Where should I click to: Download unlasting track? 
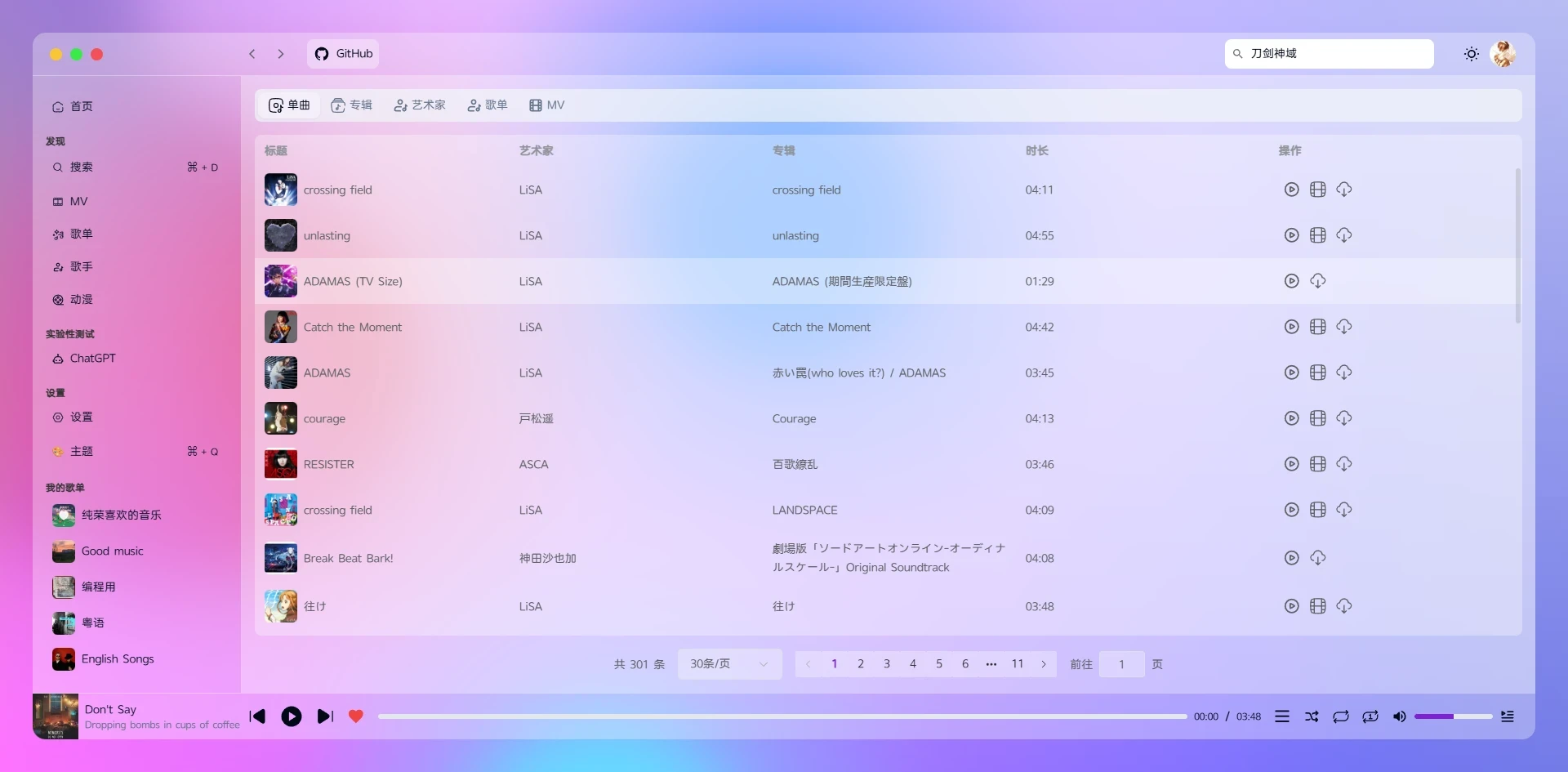(x=1343, y=235)
